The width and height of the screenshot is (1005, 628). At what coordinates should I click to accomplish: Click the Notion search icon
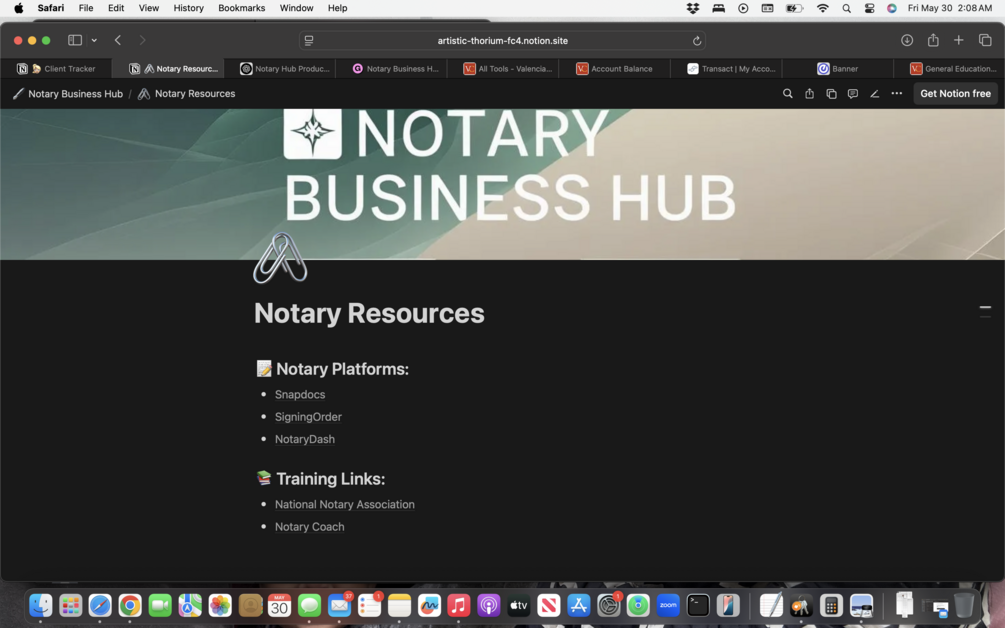(787, 94)
